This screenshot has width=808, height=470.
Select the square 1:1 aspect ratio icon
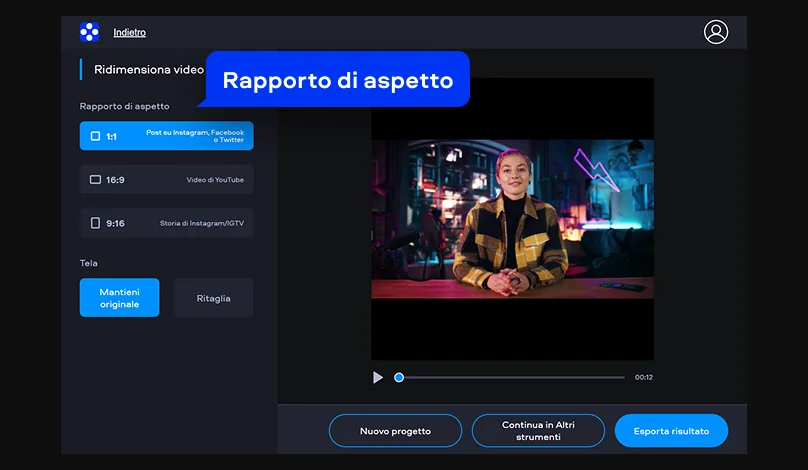pyautogui.click(x=96, y=136)
